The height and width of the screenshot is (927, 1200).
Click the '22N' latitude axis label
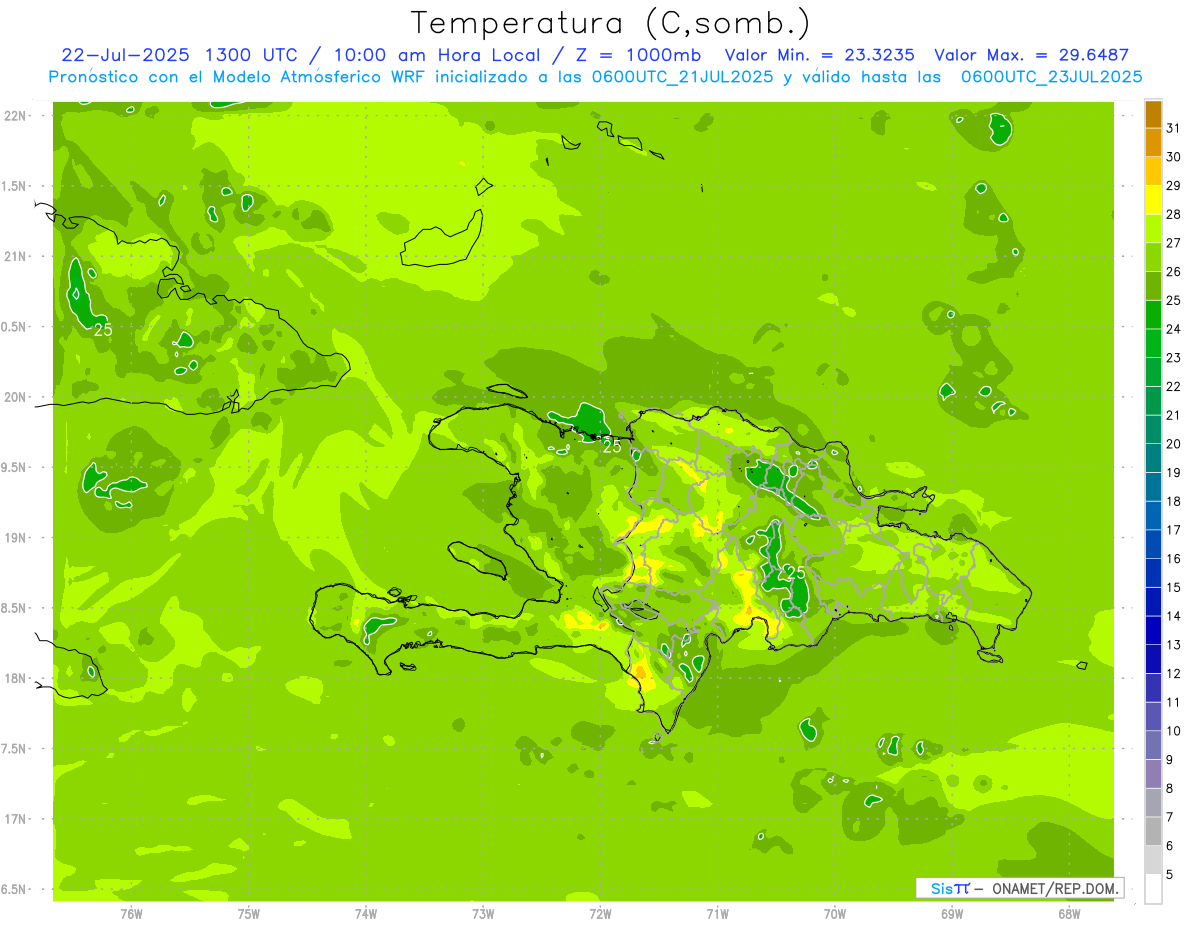pyautogui.click(x=13, y=116)
